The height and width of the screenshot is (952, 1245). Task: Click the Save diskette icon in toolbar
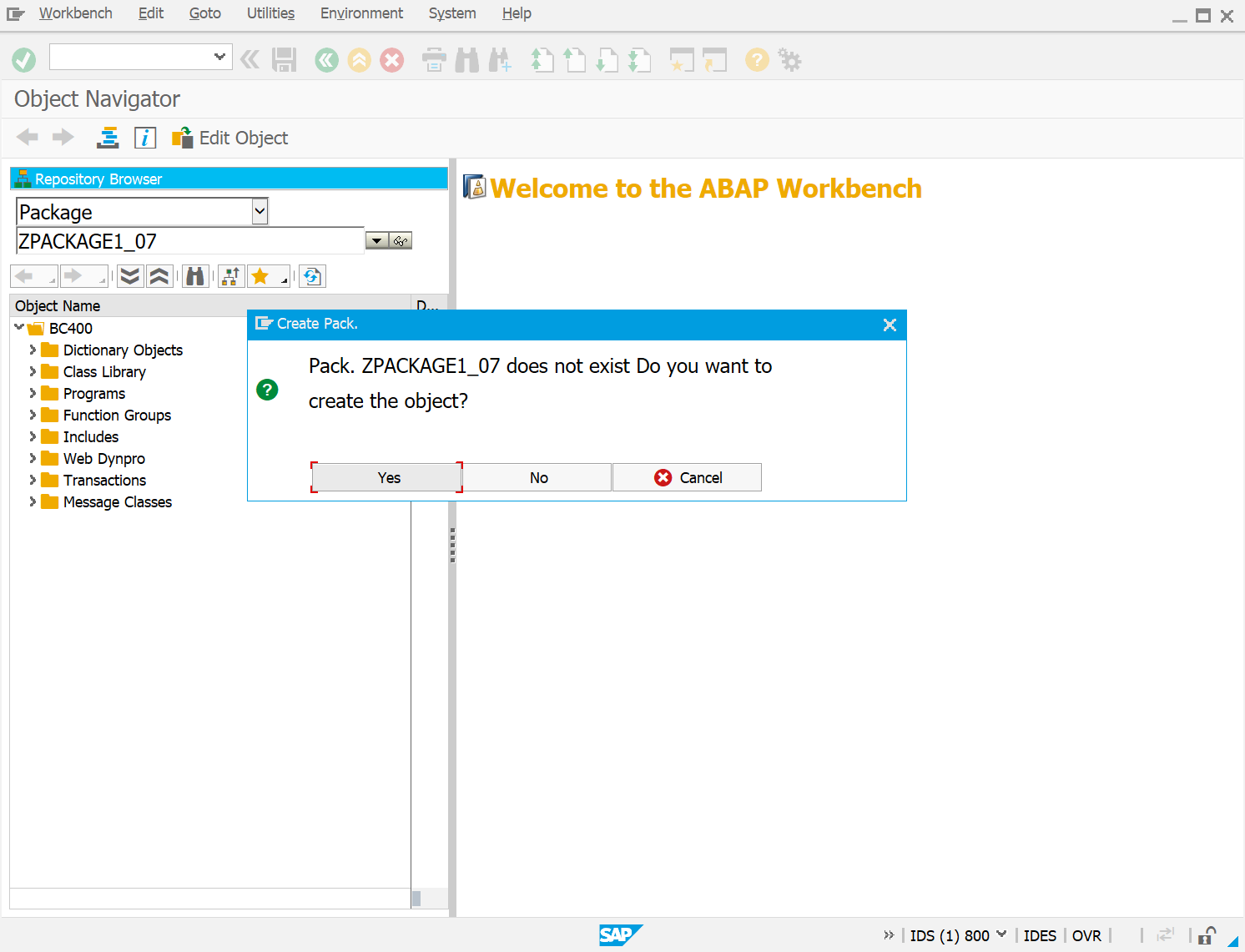(x=285, y=60)
